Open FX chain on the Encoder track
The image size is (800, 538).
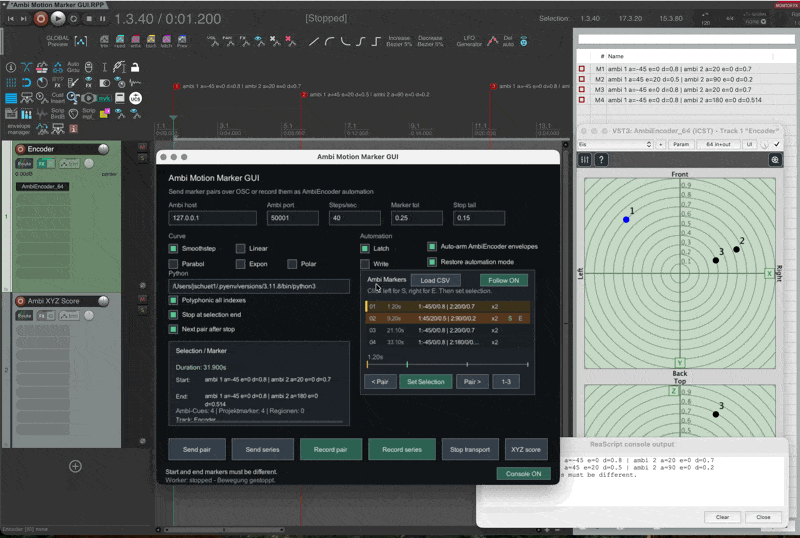click(42, 163)
